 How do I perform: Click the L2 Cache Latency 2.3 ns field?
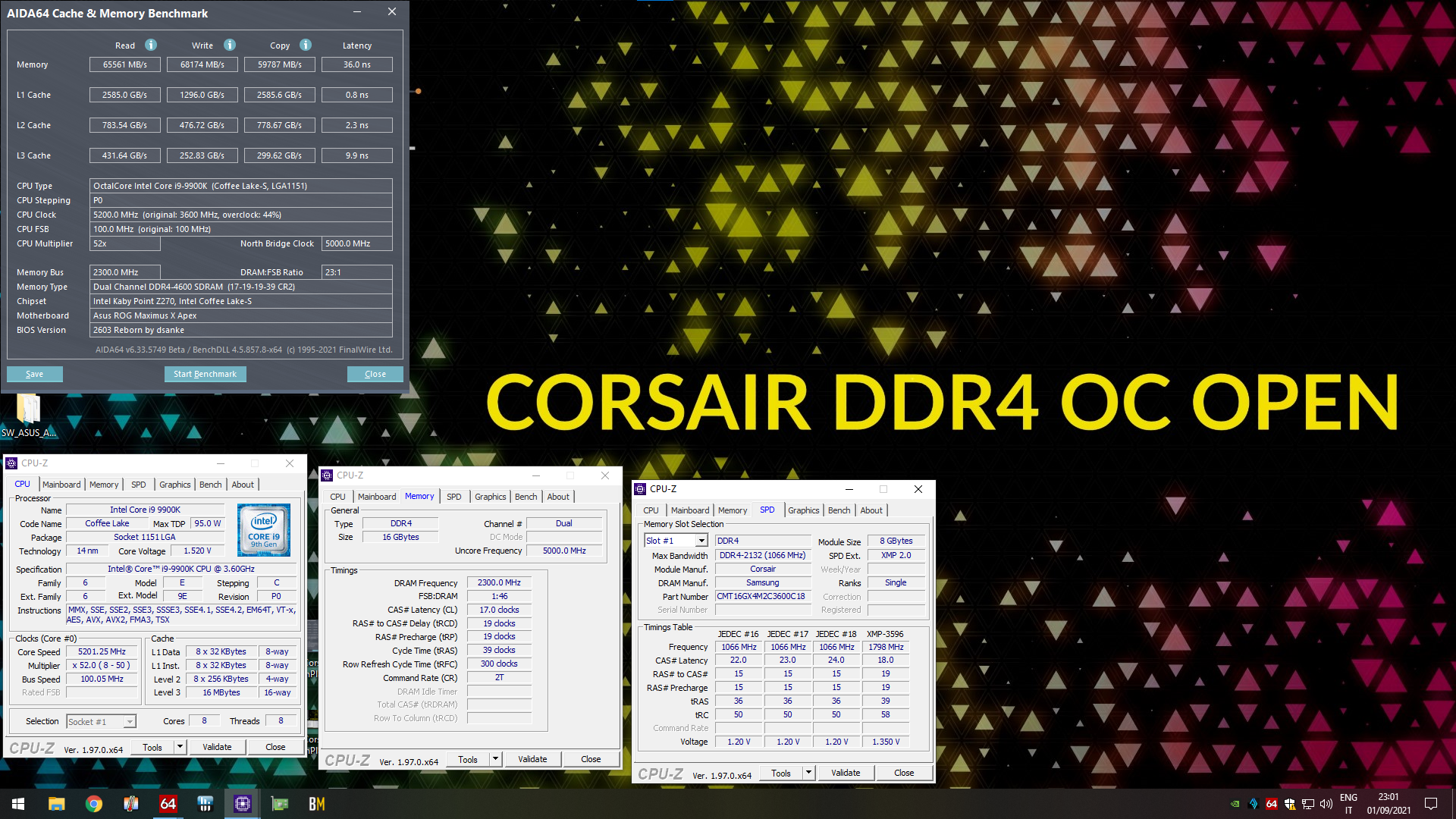pos(357,125)
